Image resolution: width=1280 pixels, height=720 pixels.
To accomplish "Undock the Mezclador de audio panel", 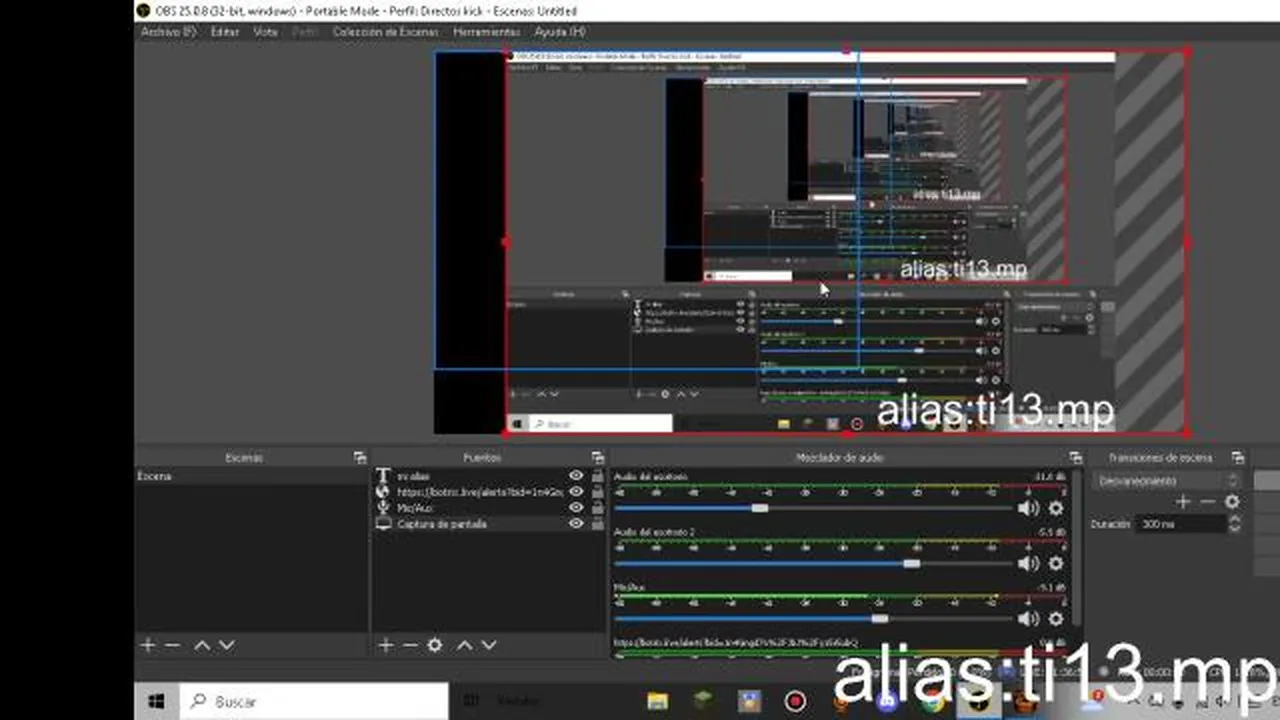I will pos(1076,457).
